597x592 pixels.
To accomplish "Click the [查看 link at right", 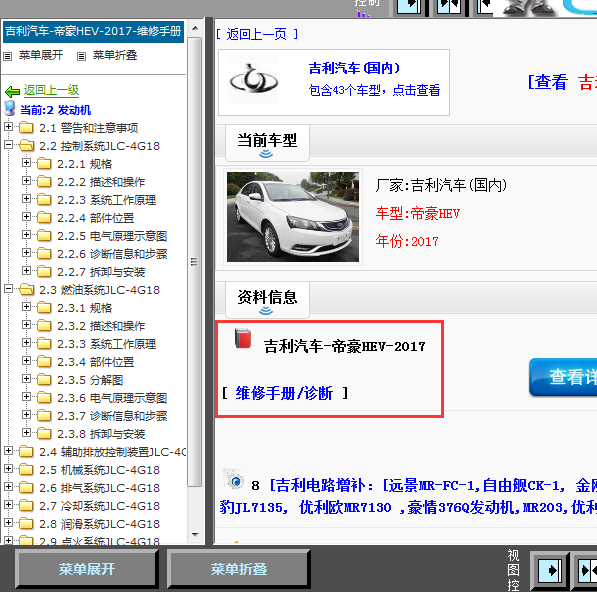I will coord(548,82).
